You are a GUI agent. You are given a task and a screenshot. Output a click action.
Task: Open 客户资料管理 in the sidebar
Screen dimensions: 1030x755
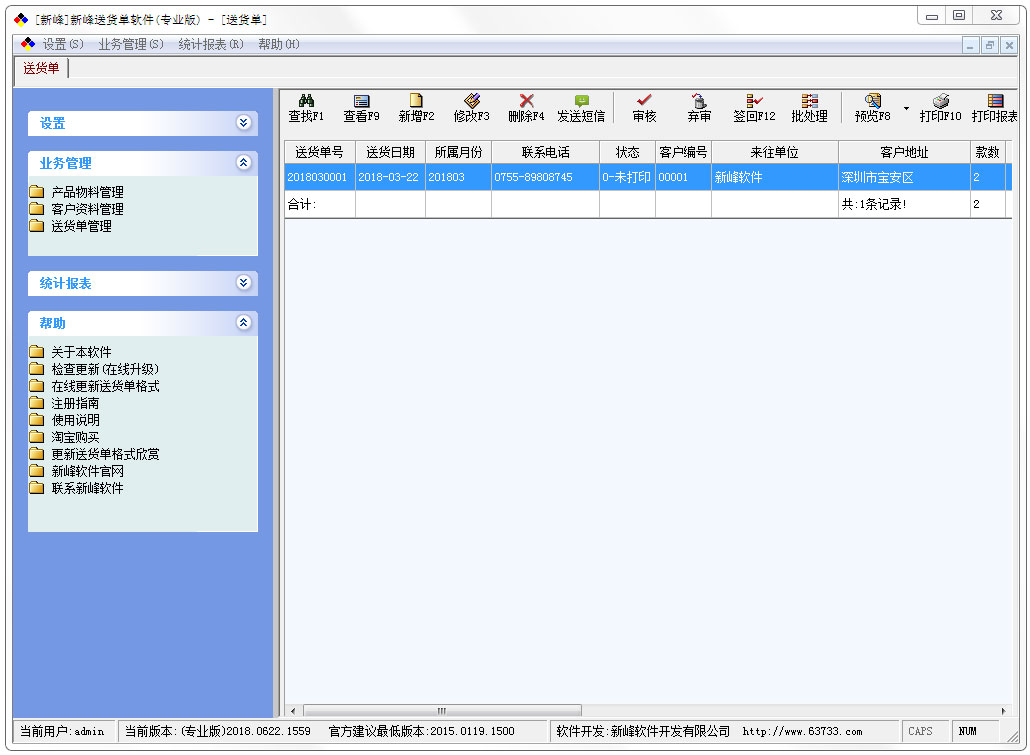coord(87,209)
